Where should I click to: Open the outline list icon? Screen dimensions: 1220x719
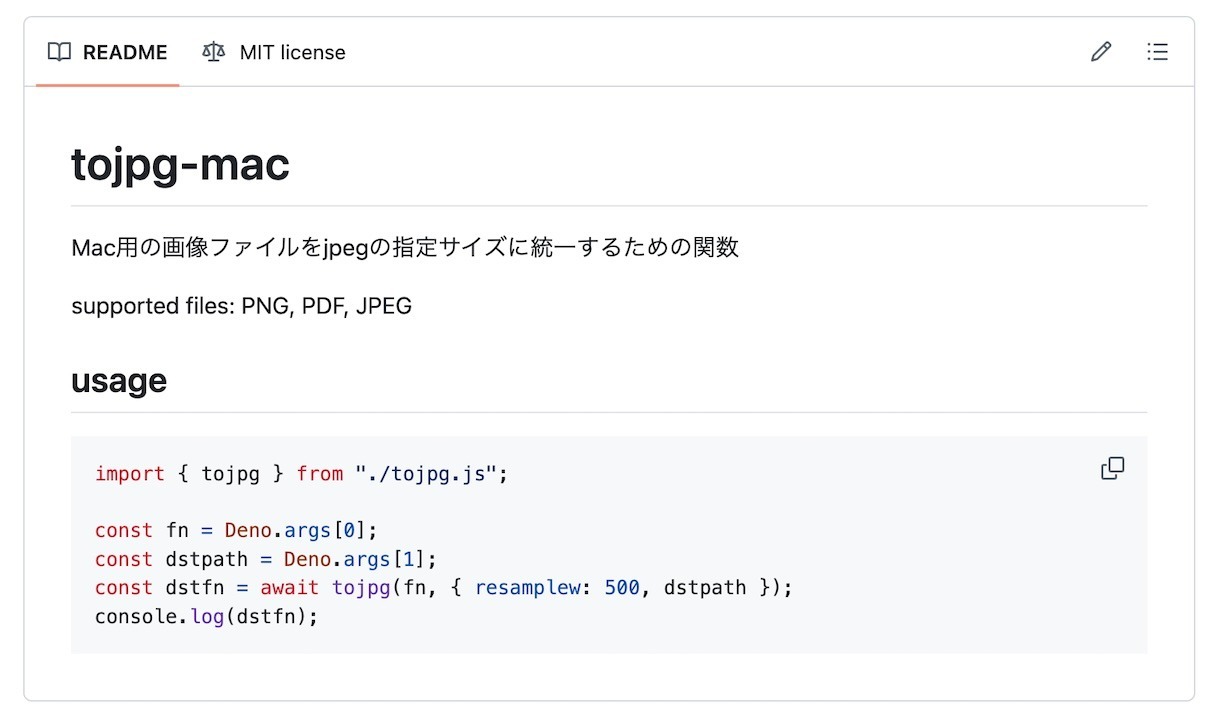pyautogui.click(x=1157, y=52)
